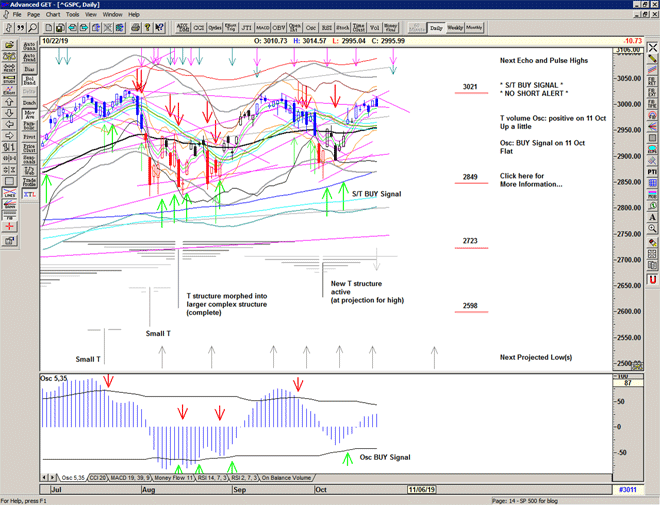The width and height of the screenshot is (660, 505).
Task: Switch chart to Weekly timeframe
Action: click(x=455, y=28)
